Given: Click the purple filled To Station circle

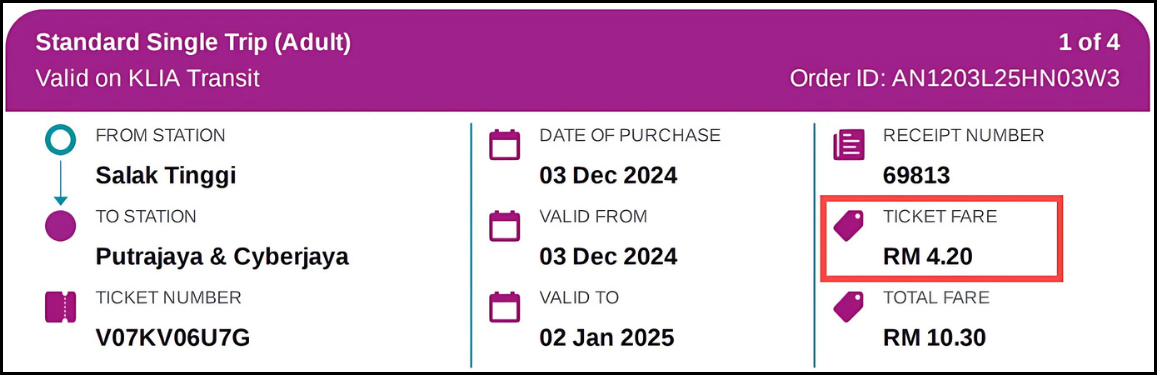Looking at the screenshot, I should tap(61, 226).
